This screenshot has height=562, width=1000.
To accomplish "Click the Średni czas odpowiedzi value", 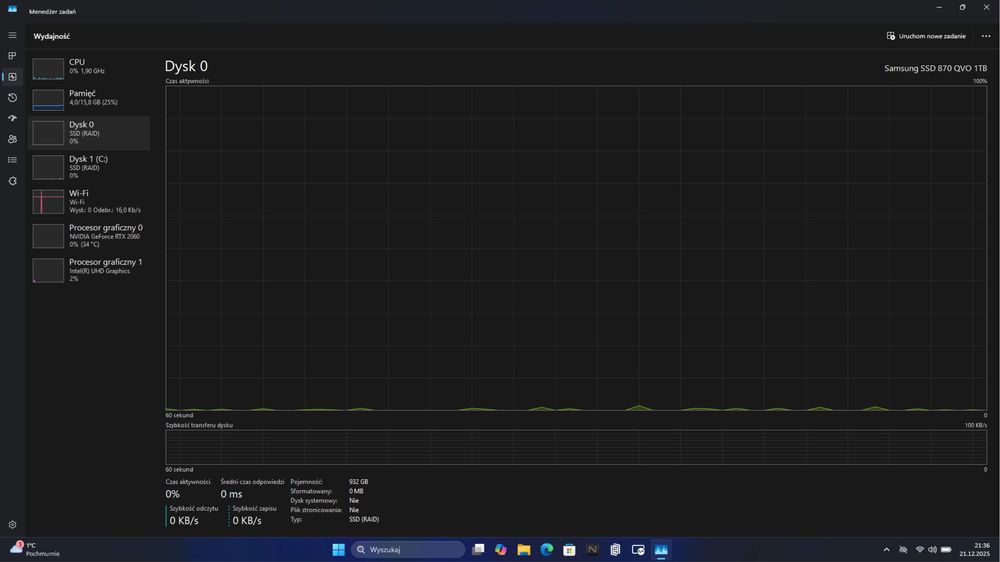I will [x=232, y=494].
